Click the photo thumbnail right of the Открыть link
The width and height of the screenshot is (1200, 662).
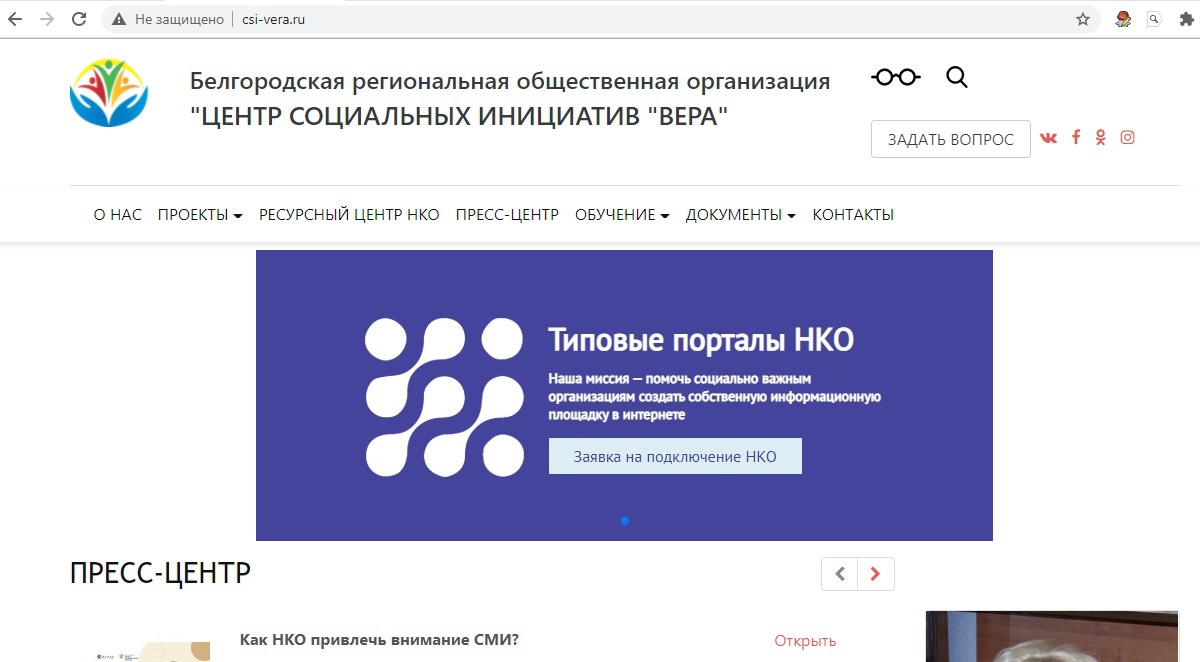coord(1052,636)
